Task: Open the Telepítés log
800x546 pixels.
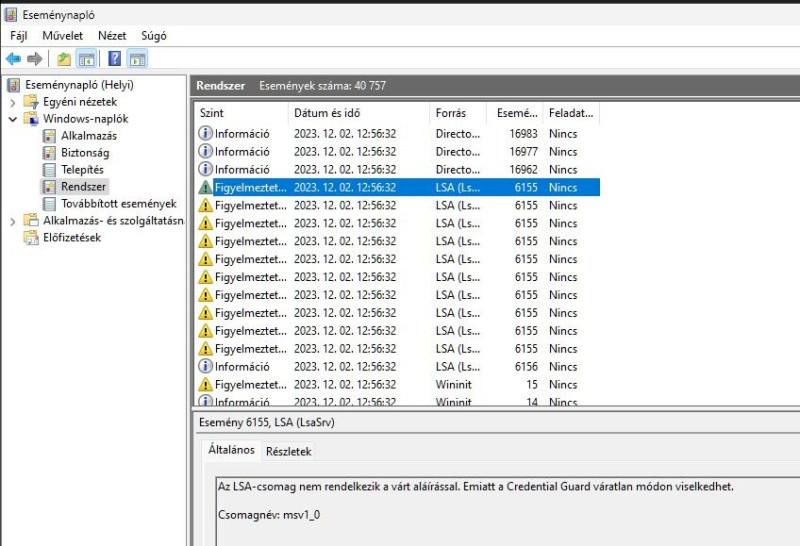Action: coord(82,169)
